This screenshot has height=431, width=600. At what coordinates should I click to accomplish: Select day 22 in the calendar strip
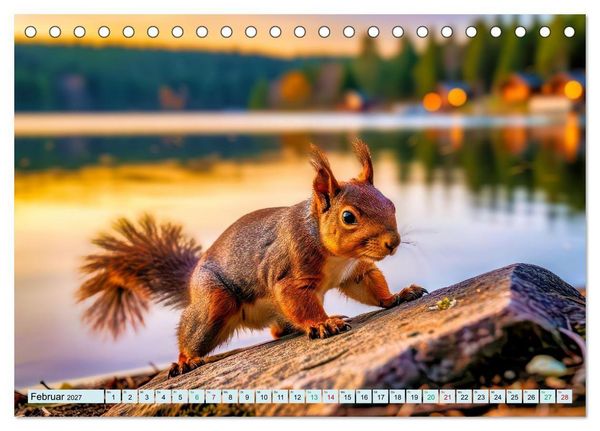point(464,397)
